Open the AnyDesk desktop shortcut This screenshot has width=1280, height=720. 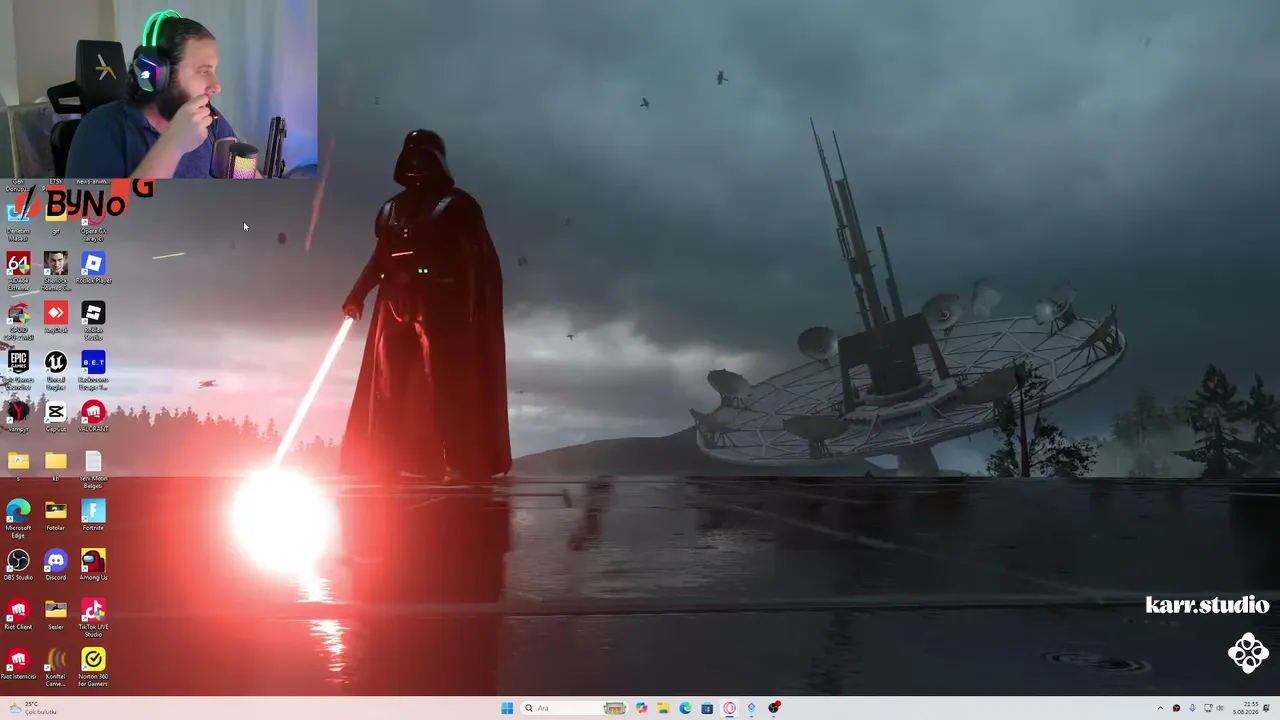56,318
